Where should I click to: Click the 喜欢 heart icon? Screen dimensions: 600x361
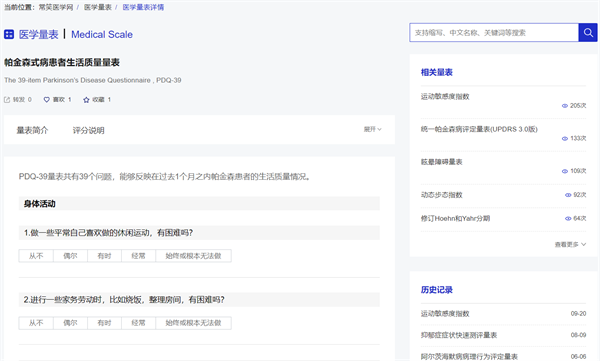pyautogui.click(x=46, y=100)
